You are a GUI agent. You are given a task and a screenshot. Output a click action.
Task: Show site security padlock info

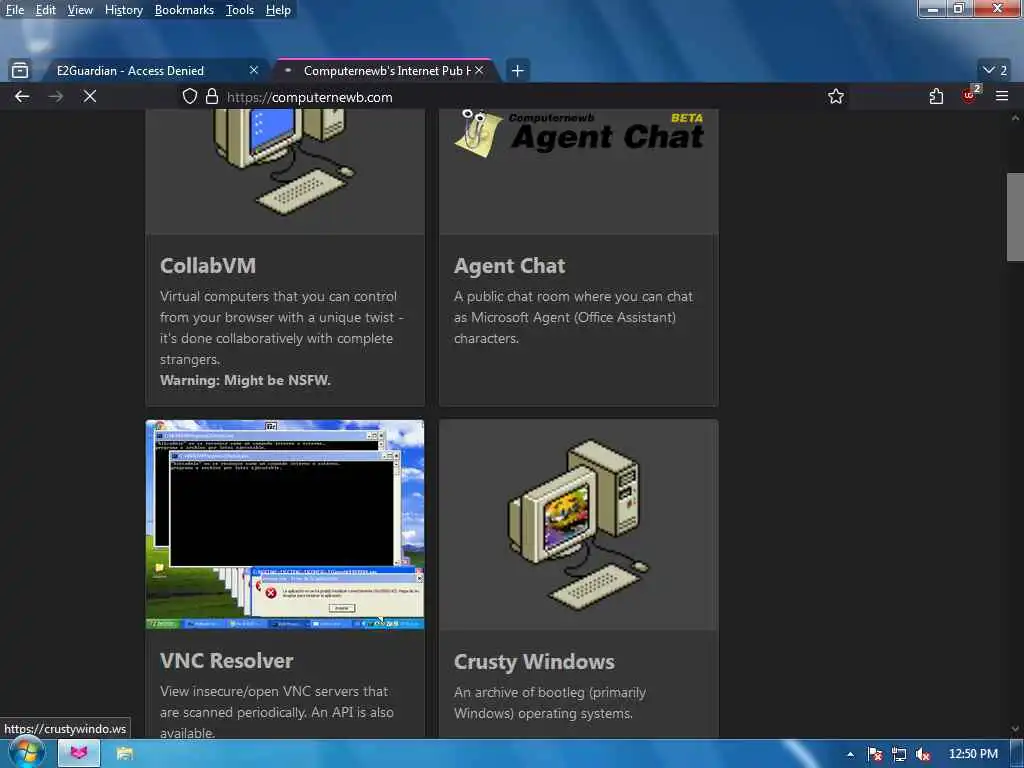coord(212,97)
